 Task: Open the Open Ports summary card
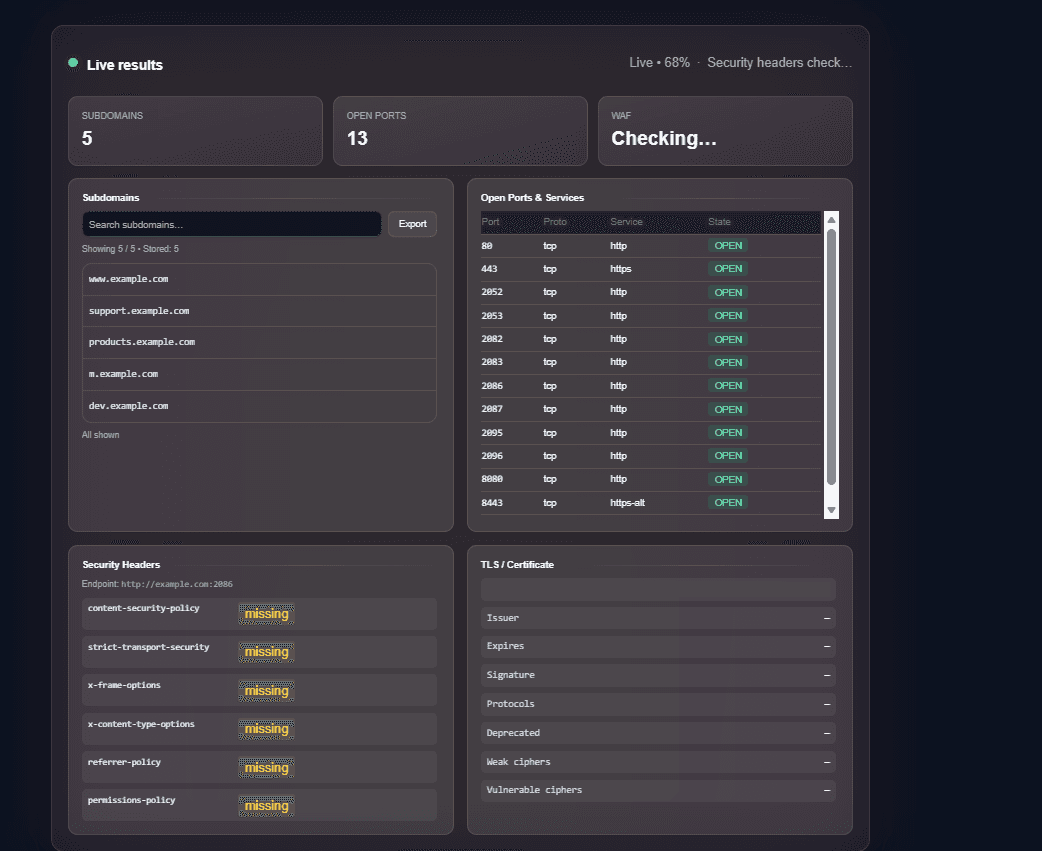point(460,131)
